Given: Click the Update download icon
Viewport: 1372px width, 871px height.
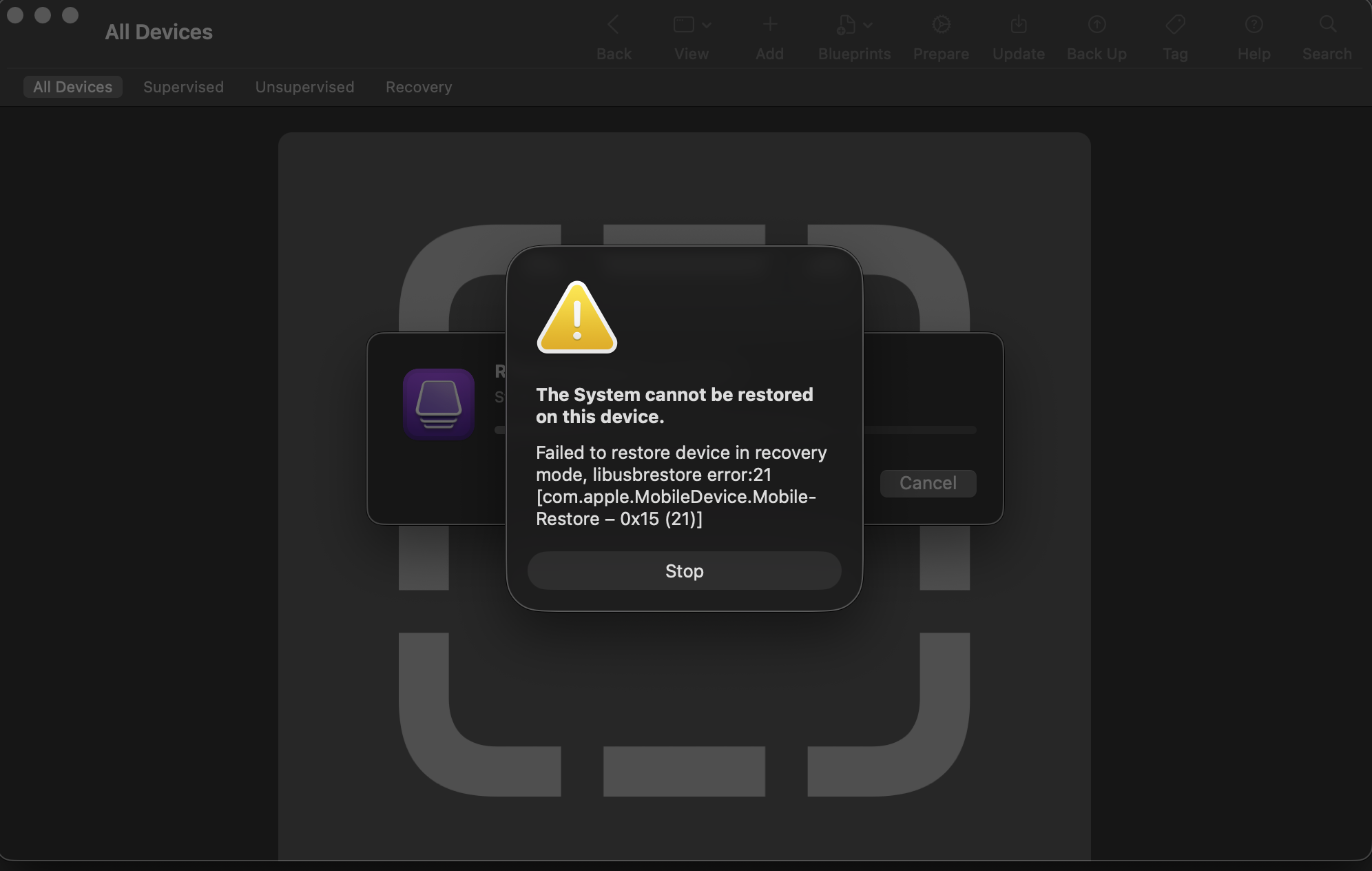Looking at the screenshot, I should tap(1019, 25).
